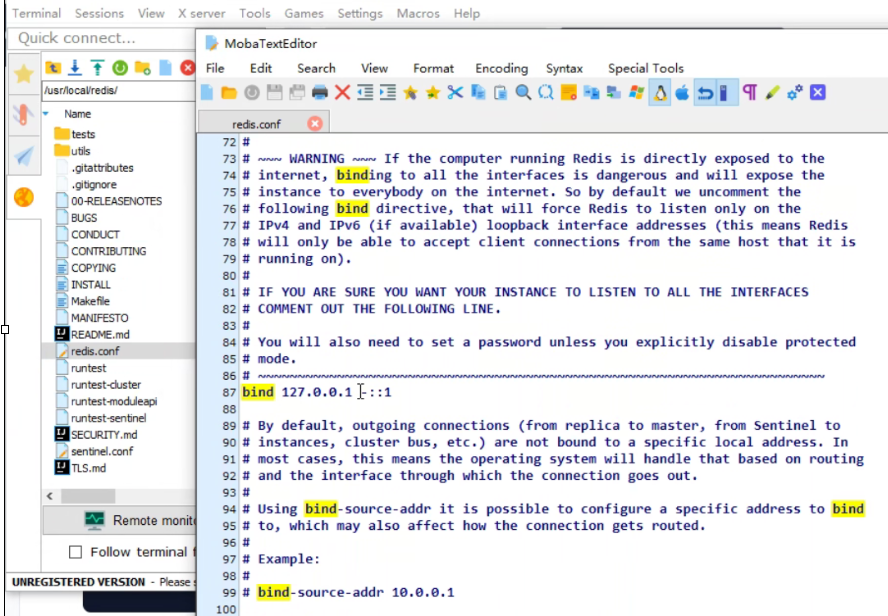
Task: Cut selection with the scissors icon
Action: pos(455,92)
